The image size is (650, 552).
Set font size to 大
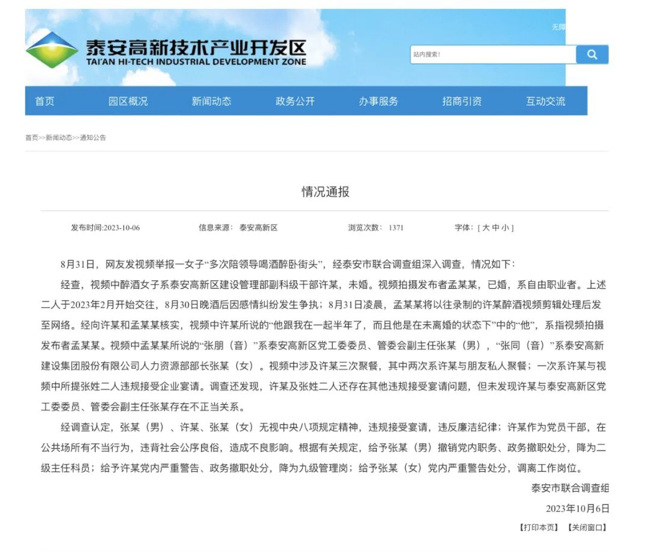click(x=486, y=228)
